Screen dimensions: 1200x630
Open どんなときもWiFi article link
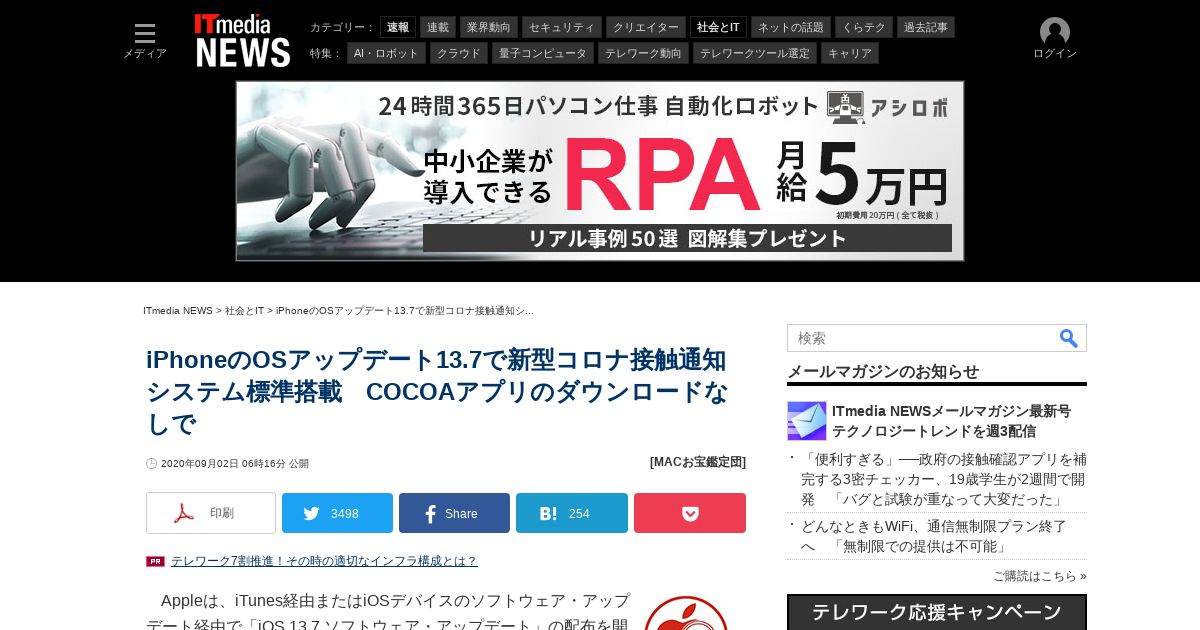tap(934, 536)
